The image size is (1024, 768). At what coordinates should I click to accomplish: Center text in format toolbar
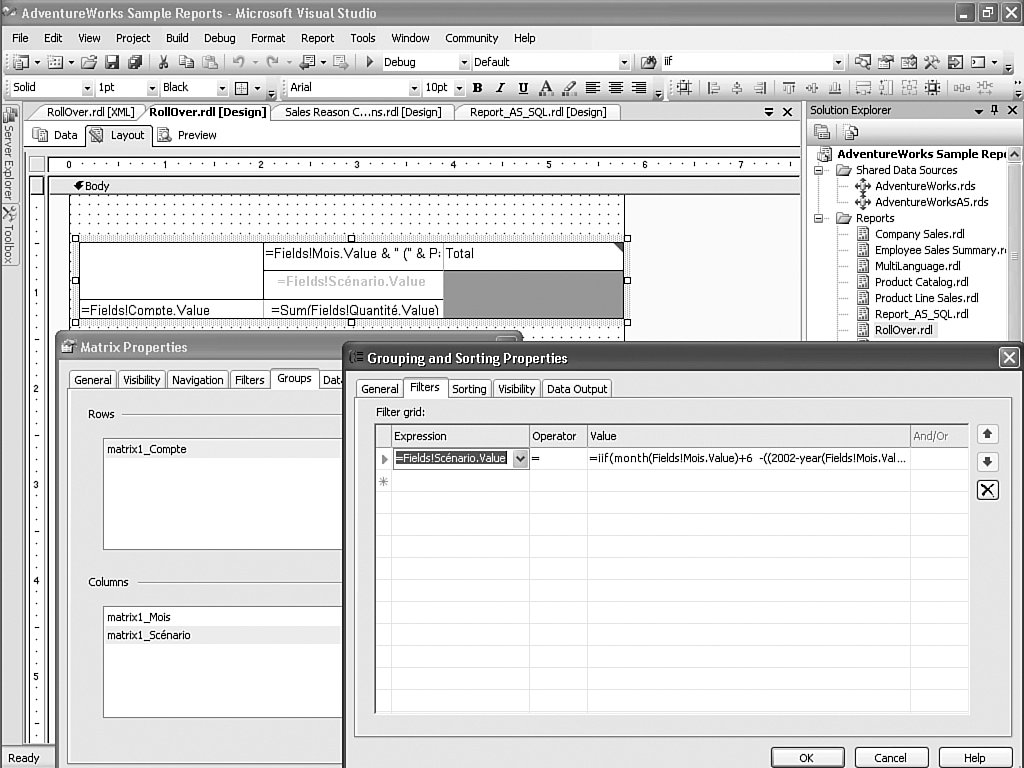(616, 88)
